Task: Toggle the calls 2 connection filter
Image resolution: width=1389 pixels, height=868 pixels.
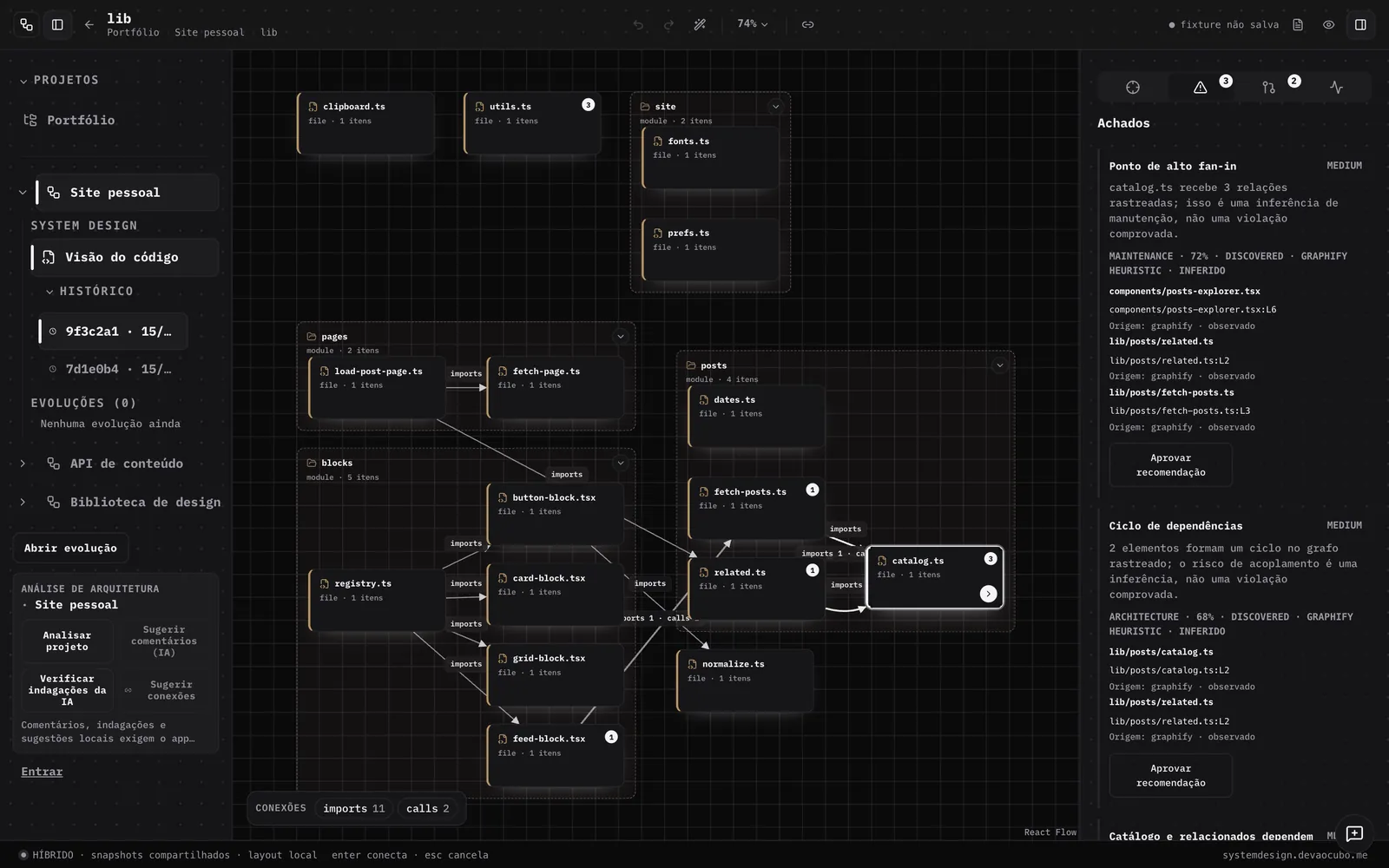Action: click(x=428, y=808)
